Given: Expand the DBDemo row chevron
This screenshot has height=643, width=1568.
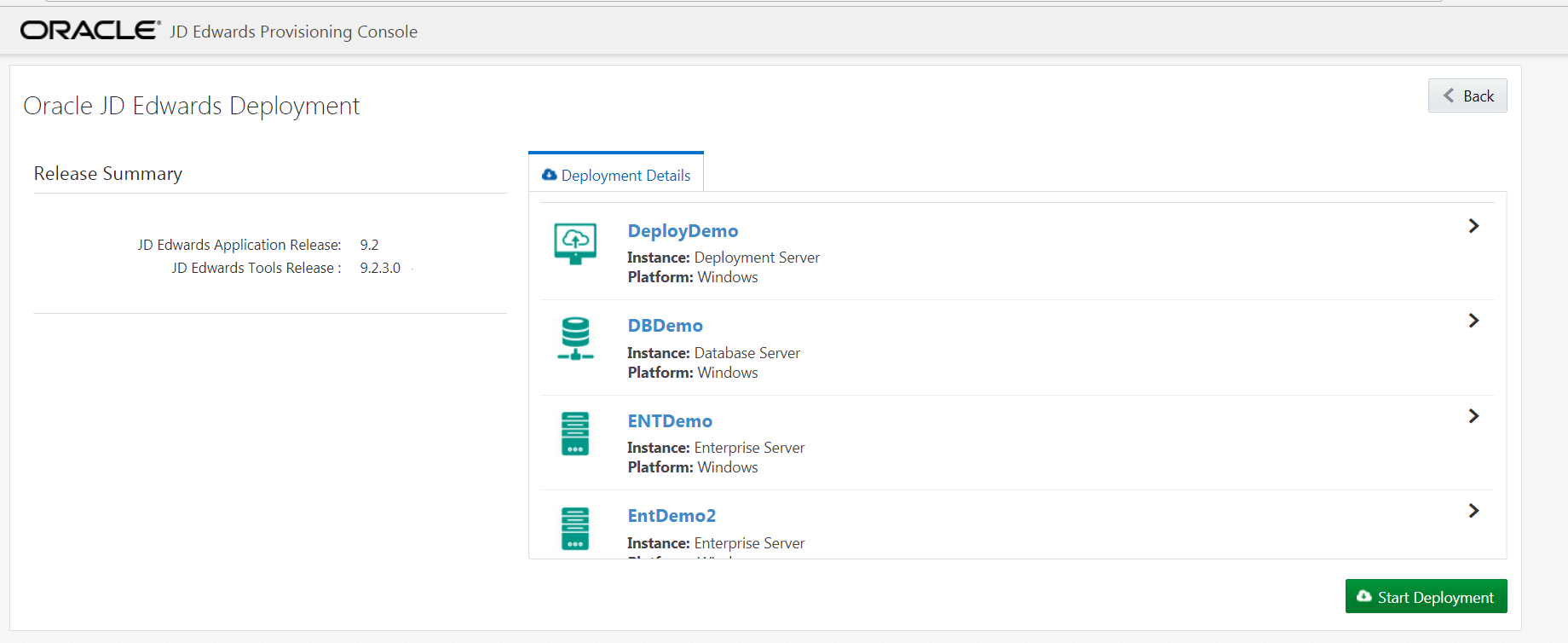Looking at the screenshot, I should click(x=1473, y=321).
